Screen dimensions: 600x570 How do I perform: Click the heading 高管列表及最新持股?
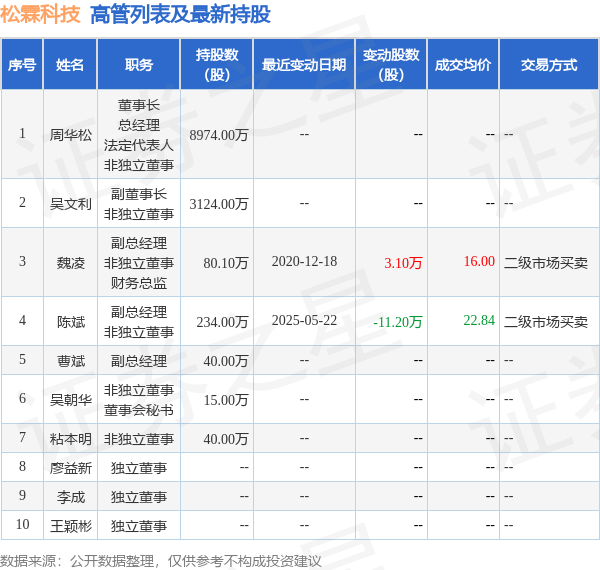pyautogui.click(x=180, y=15)
